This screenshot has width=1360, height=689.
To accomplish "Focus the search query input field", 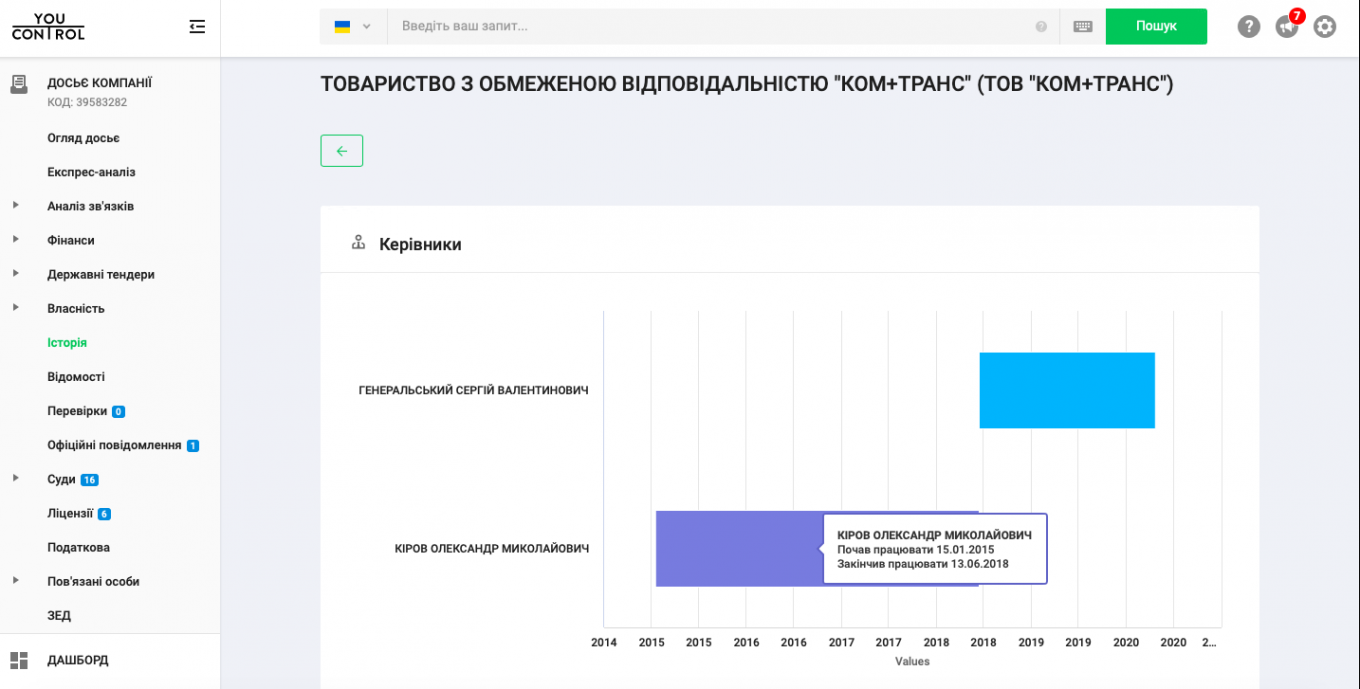I will [710, 27].
